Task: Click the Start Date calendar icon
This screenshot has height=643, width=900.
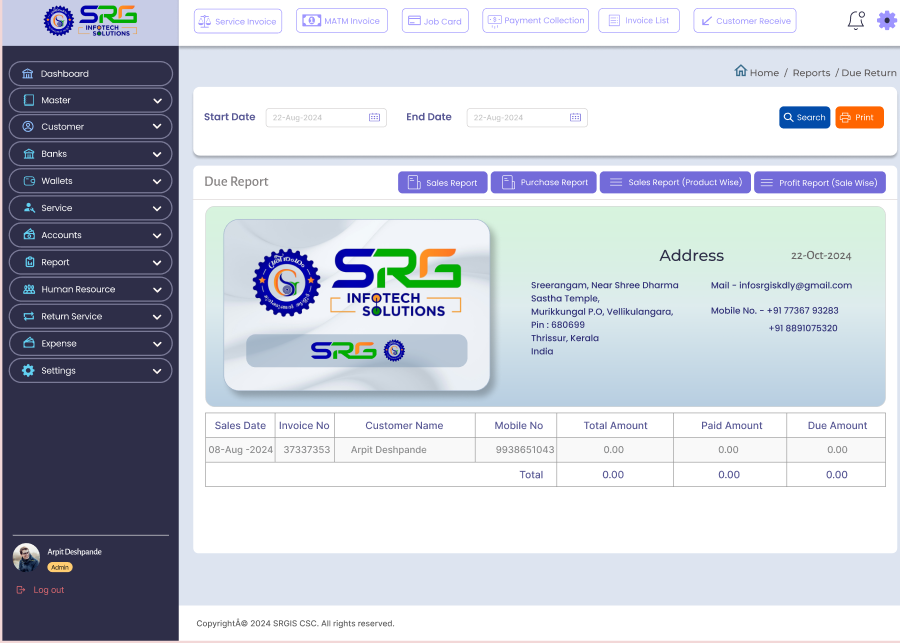Action: click(374, 117)
